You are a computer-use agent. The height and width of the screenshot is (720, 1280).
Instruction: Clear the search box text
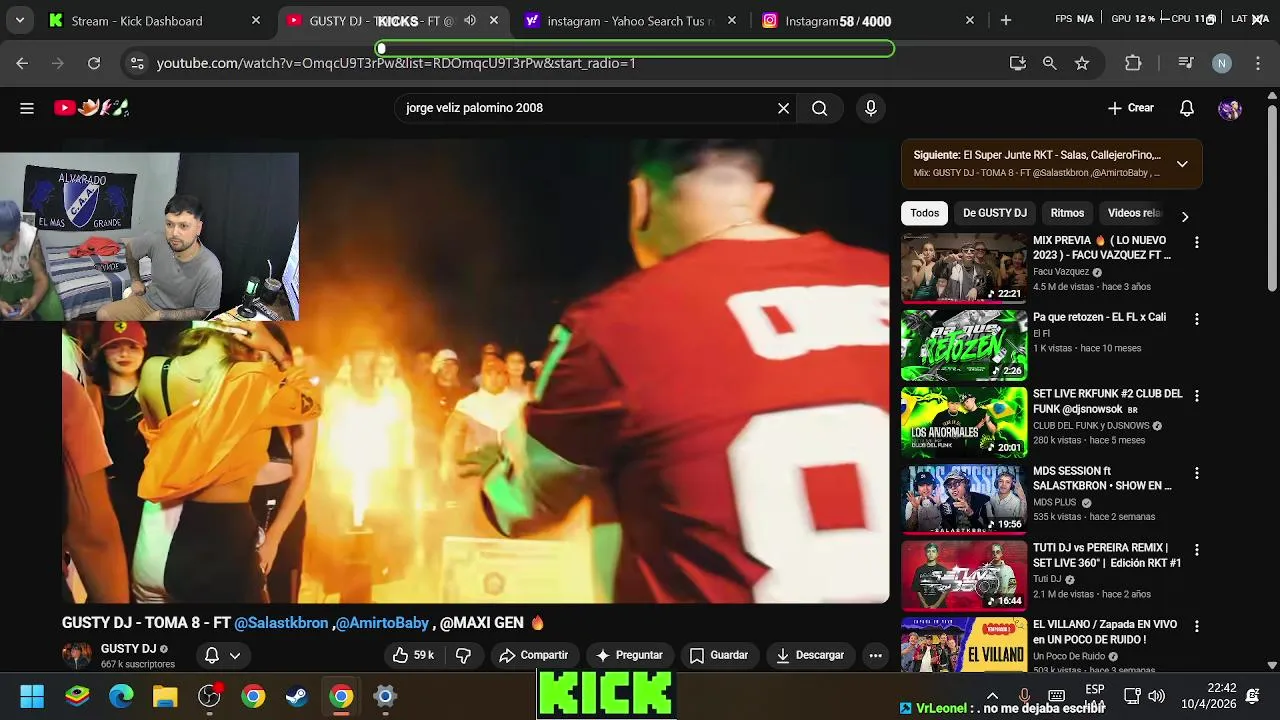click(x=783, y=108)
